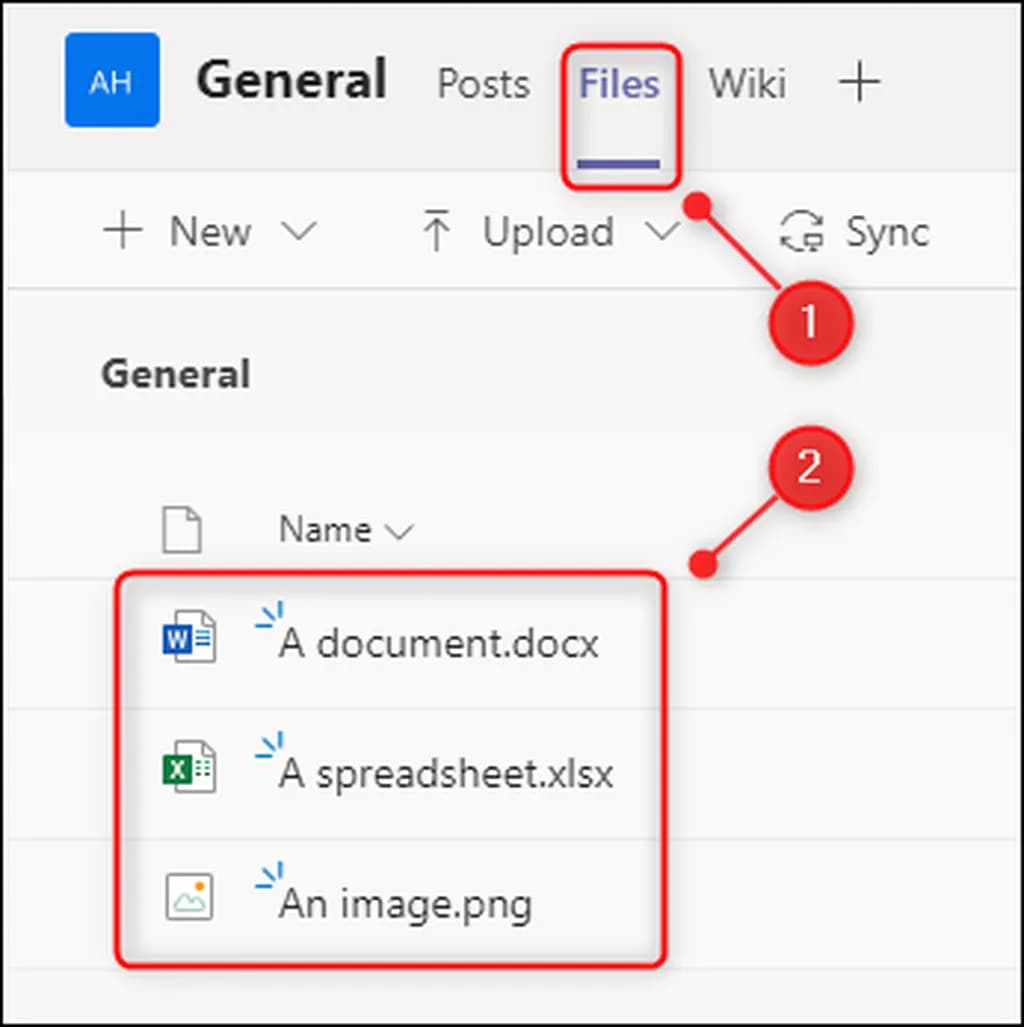The height and width of the screenshot is (1027, 1024).
Task: Click the Word document file icon
Action: pyautogui.click(x=189, y=636)
